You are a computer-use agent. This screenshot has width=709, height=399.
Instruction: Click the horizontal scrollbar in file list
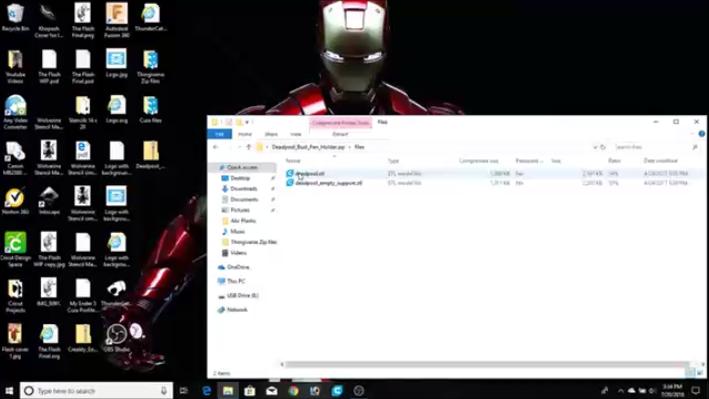pyautogui.click(x=487, y=364)
